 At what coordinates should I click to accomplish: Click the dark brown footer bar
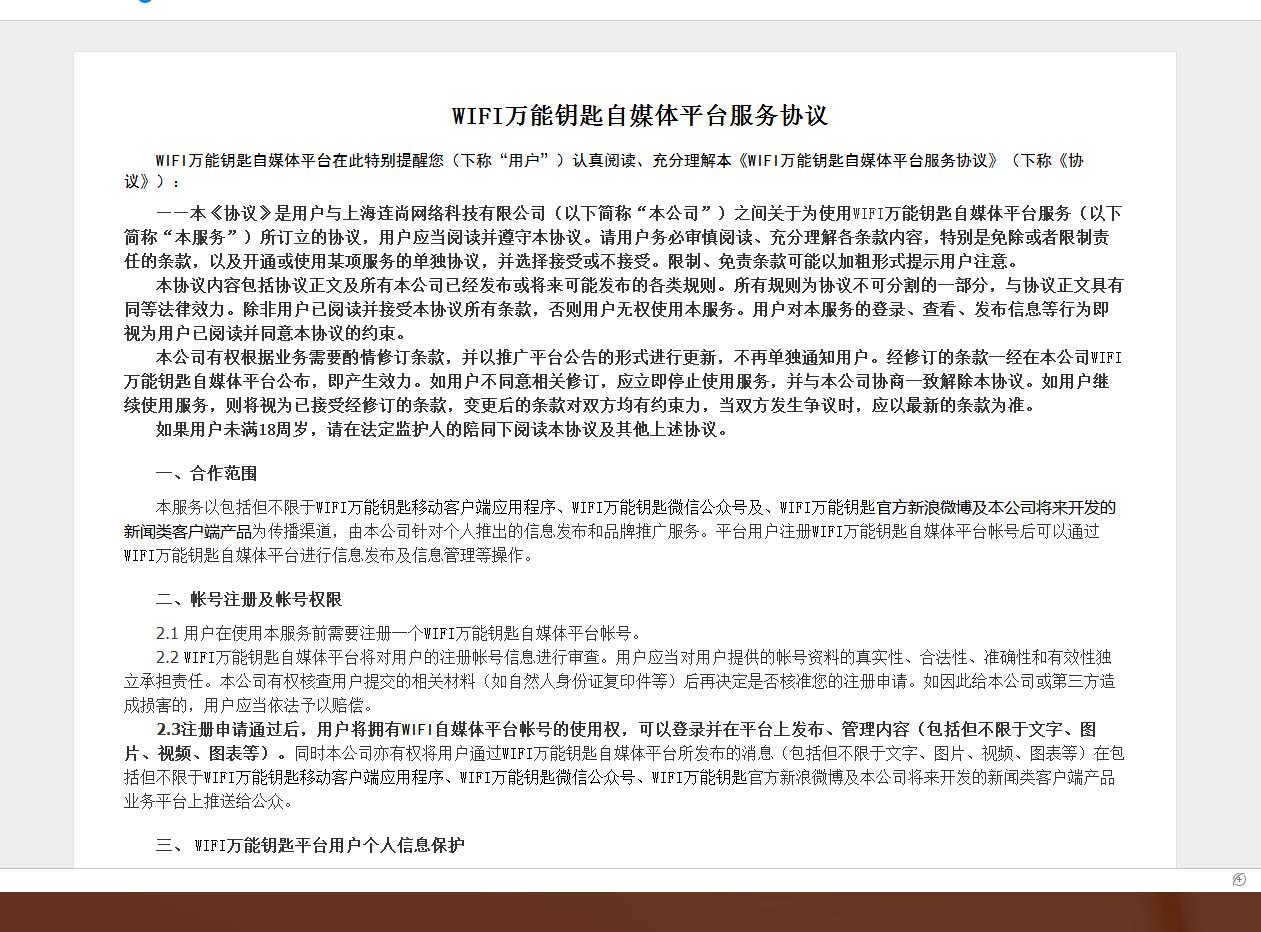click(630, 910)
